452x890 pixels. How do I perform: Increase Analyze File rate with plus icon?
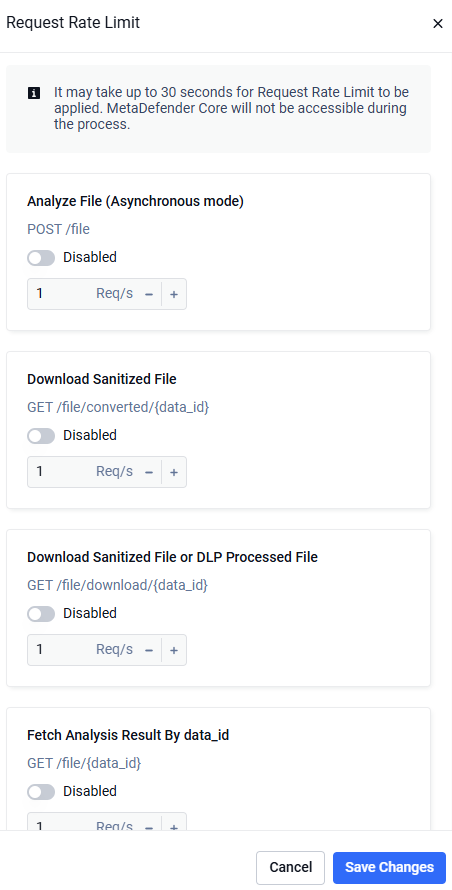(174, 294)
